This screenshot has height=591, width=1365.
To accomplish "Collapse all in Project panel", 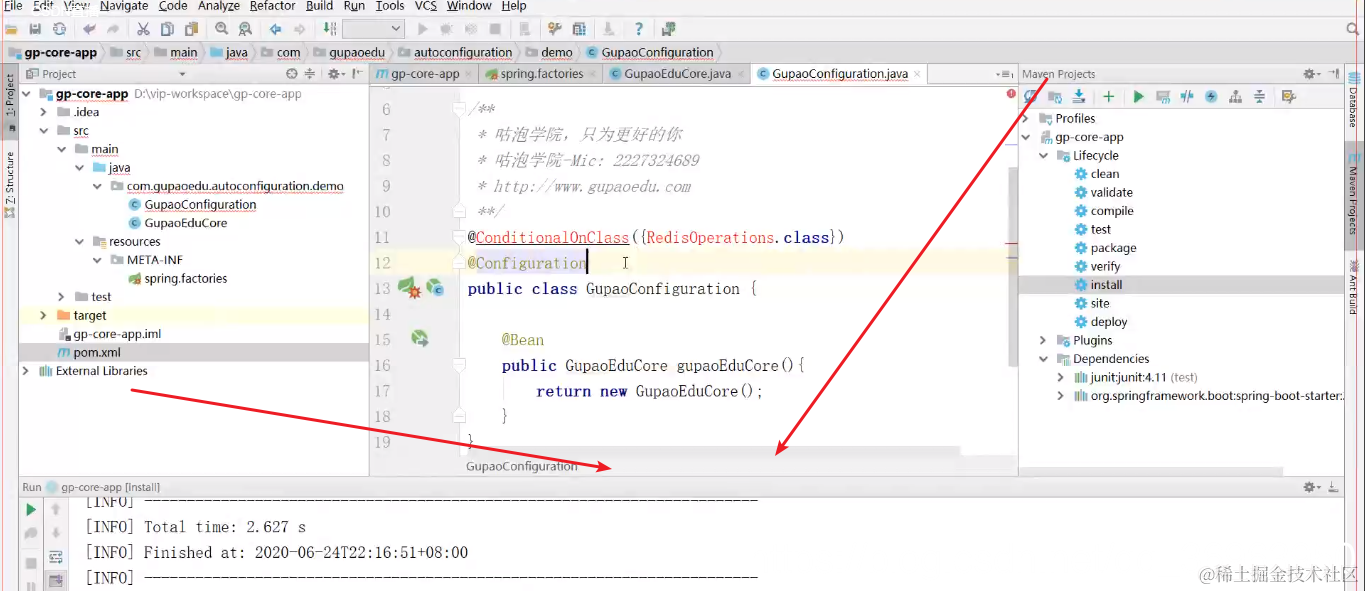I will 310,74.
